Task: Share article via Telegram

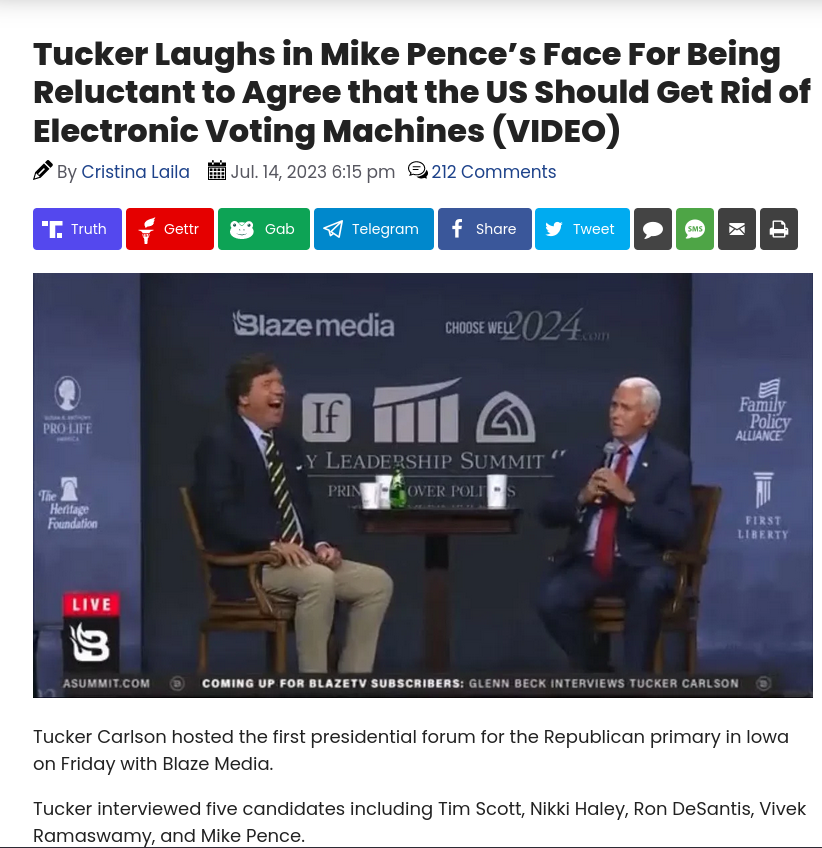Action: pyautogui.click(x=374, y=229)
